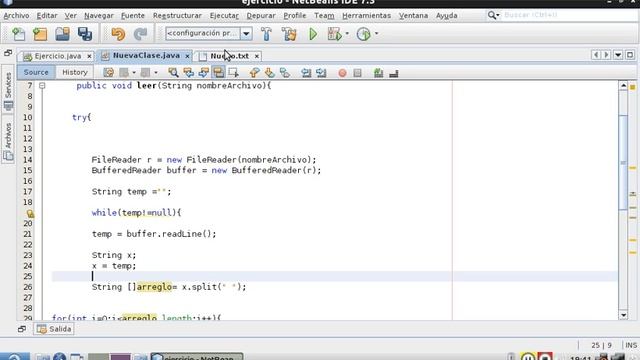
Task: Click the Debug Project icon
Action: click(334, 34)
